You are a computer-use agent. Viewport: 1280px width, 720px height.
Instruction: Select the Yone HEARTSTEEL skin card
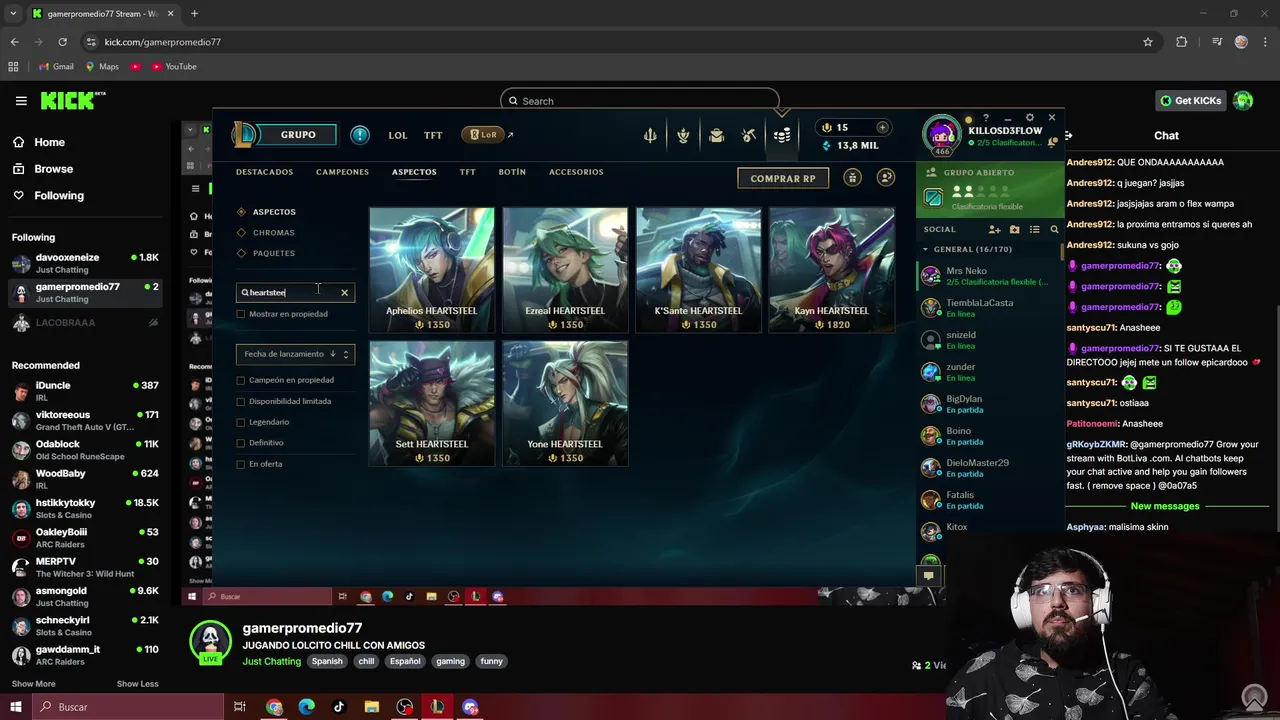click(x=565, y=403)
